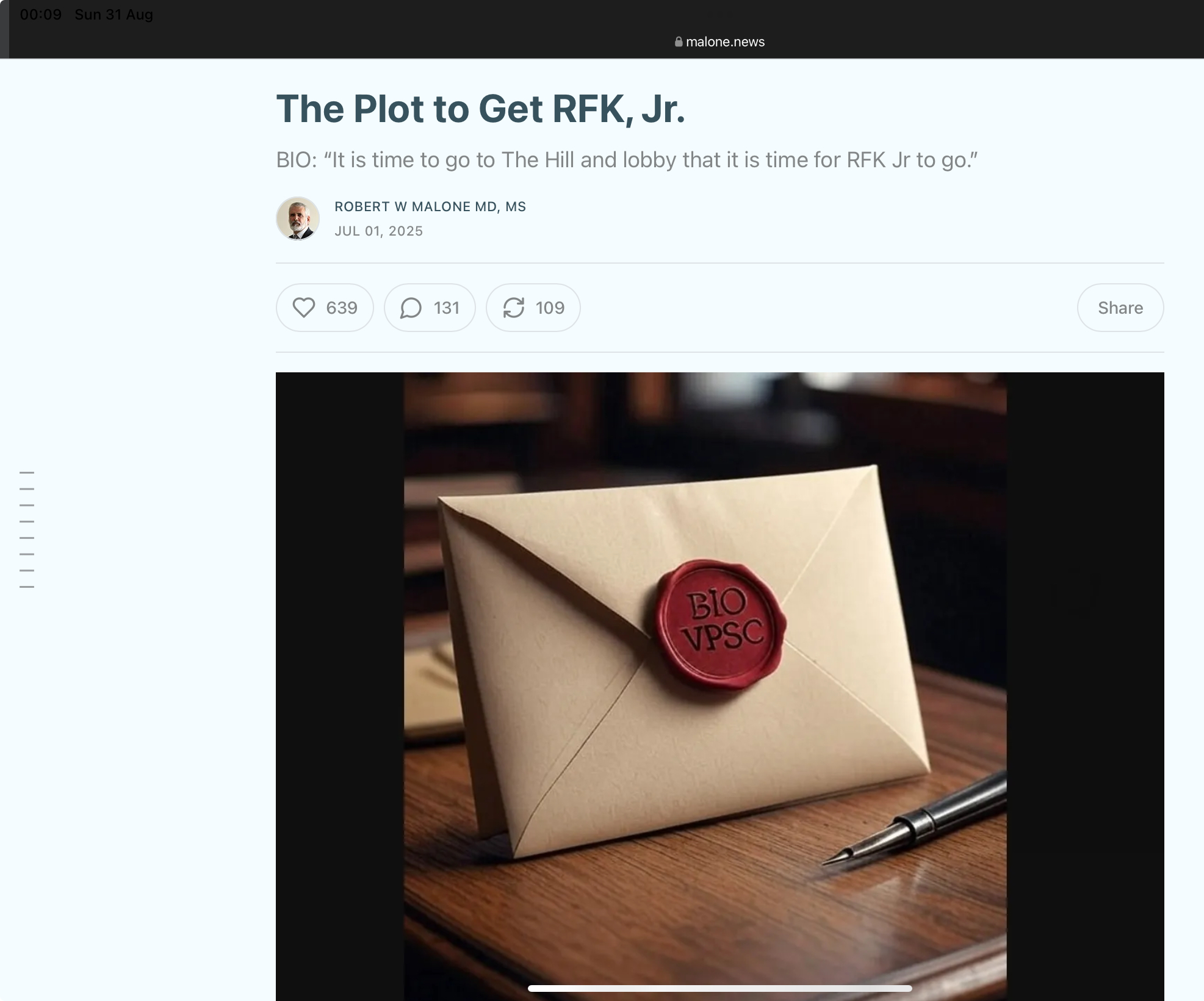Click the JUL 01, 2025 post date

pyautogui.click(x=379, y=231)
